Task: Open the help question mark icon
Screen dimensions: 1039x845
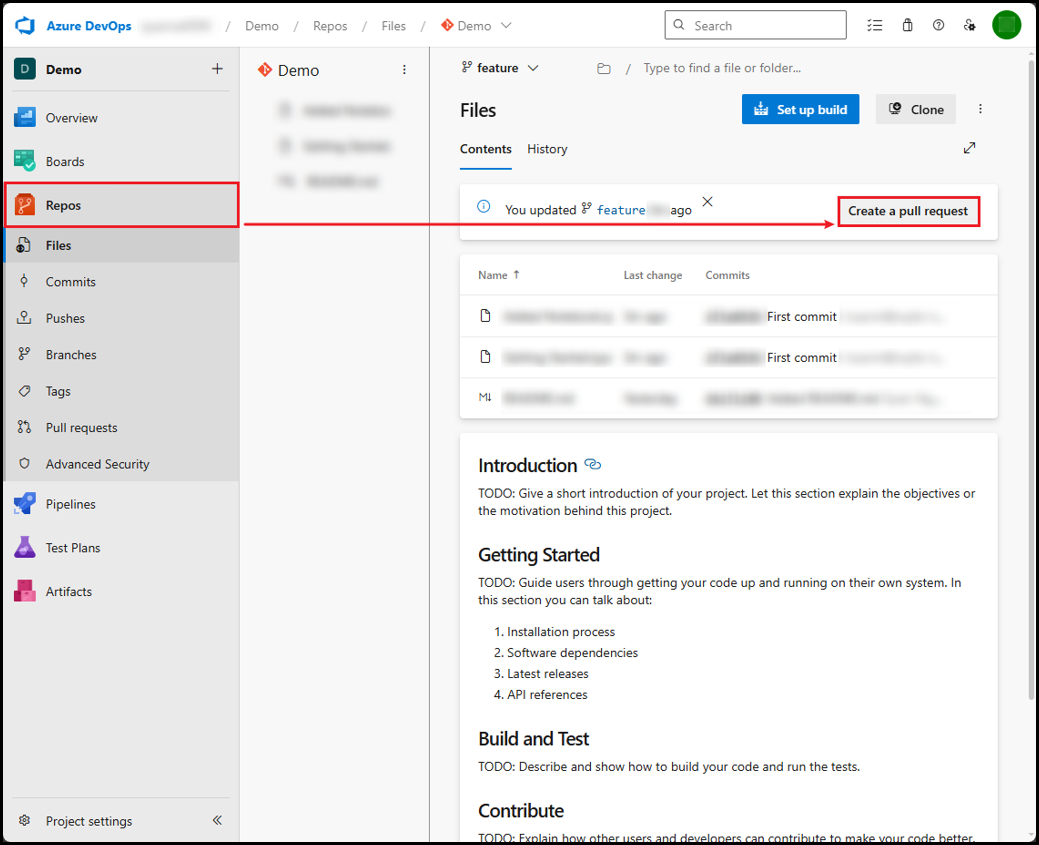Action: 938,26
